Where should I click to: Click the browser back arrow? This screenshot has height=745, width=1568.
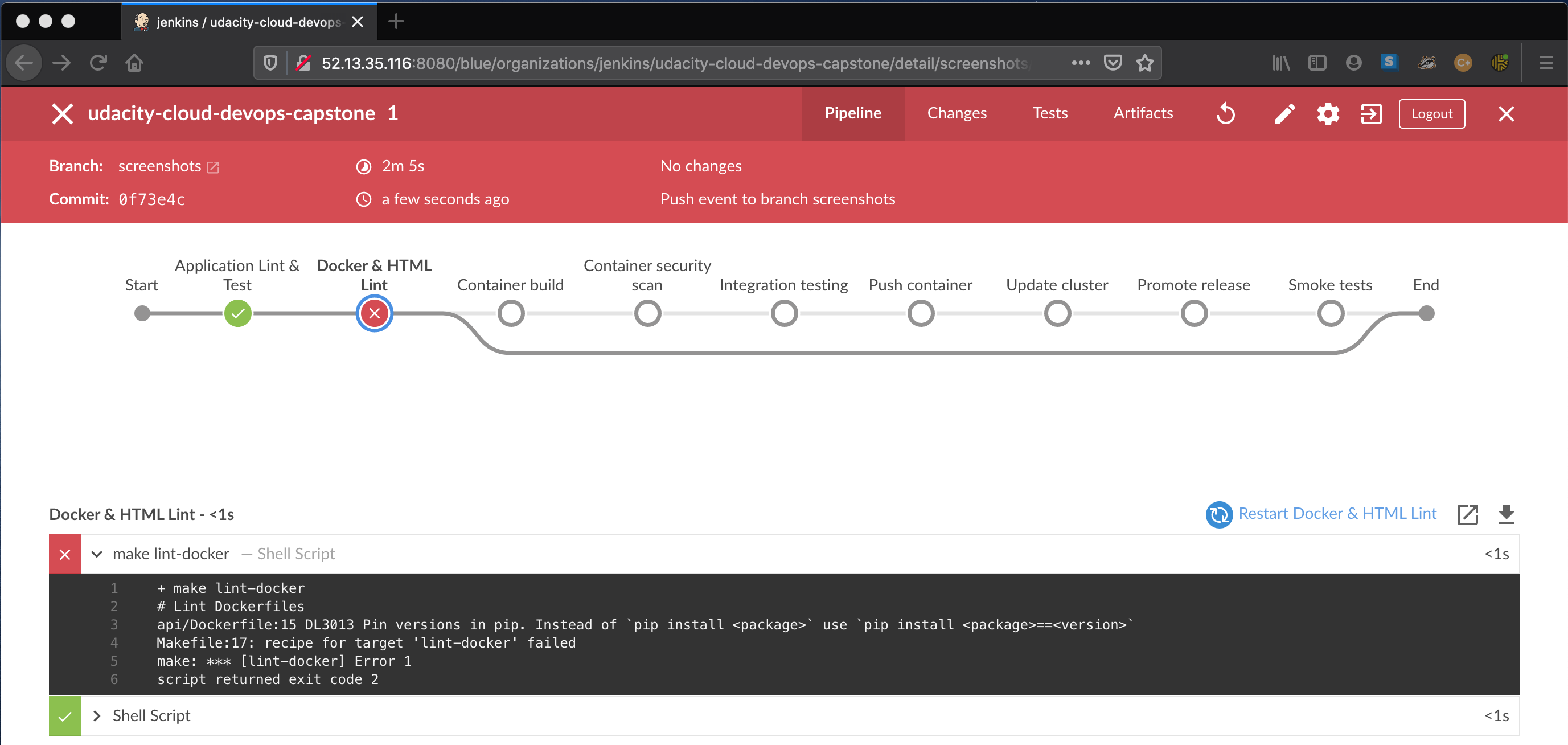[24, 63]
